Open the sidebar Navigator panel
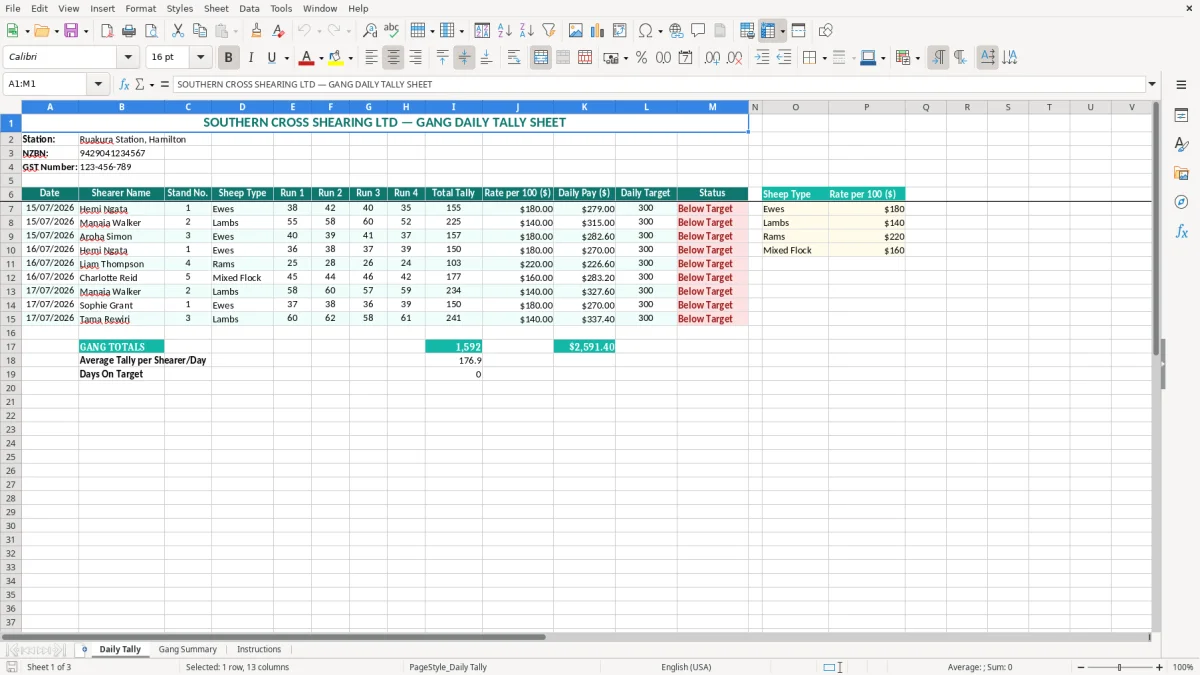1200x675 pixels. click(x=1181, y=202)
